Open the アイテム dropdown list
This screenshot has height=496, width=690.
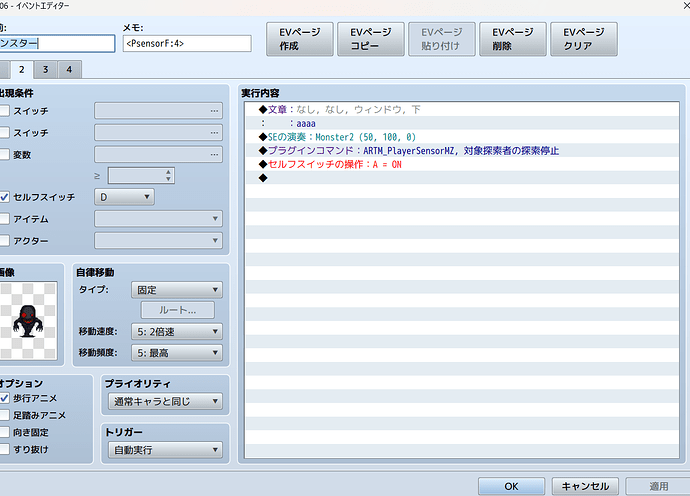pyautogui.click(x=158, y=218)
